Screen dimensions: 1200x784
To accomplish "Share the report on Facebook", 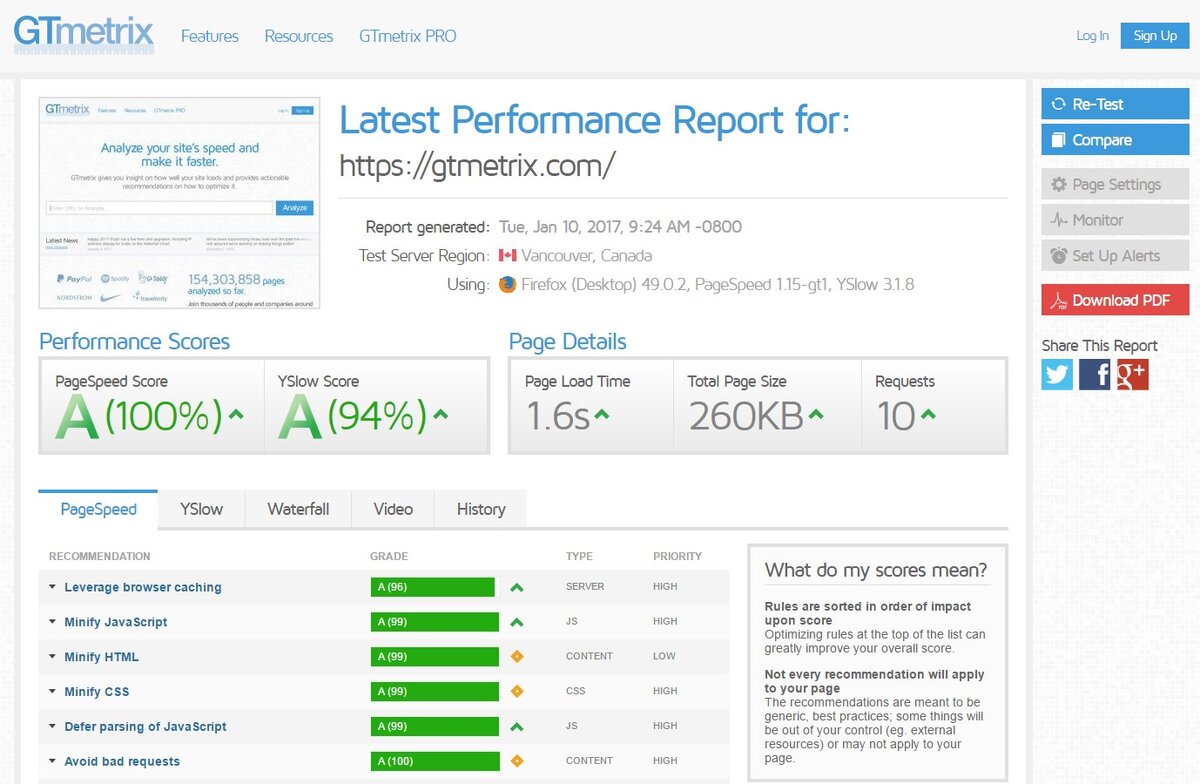I will point(1095,375).
